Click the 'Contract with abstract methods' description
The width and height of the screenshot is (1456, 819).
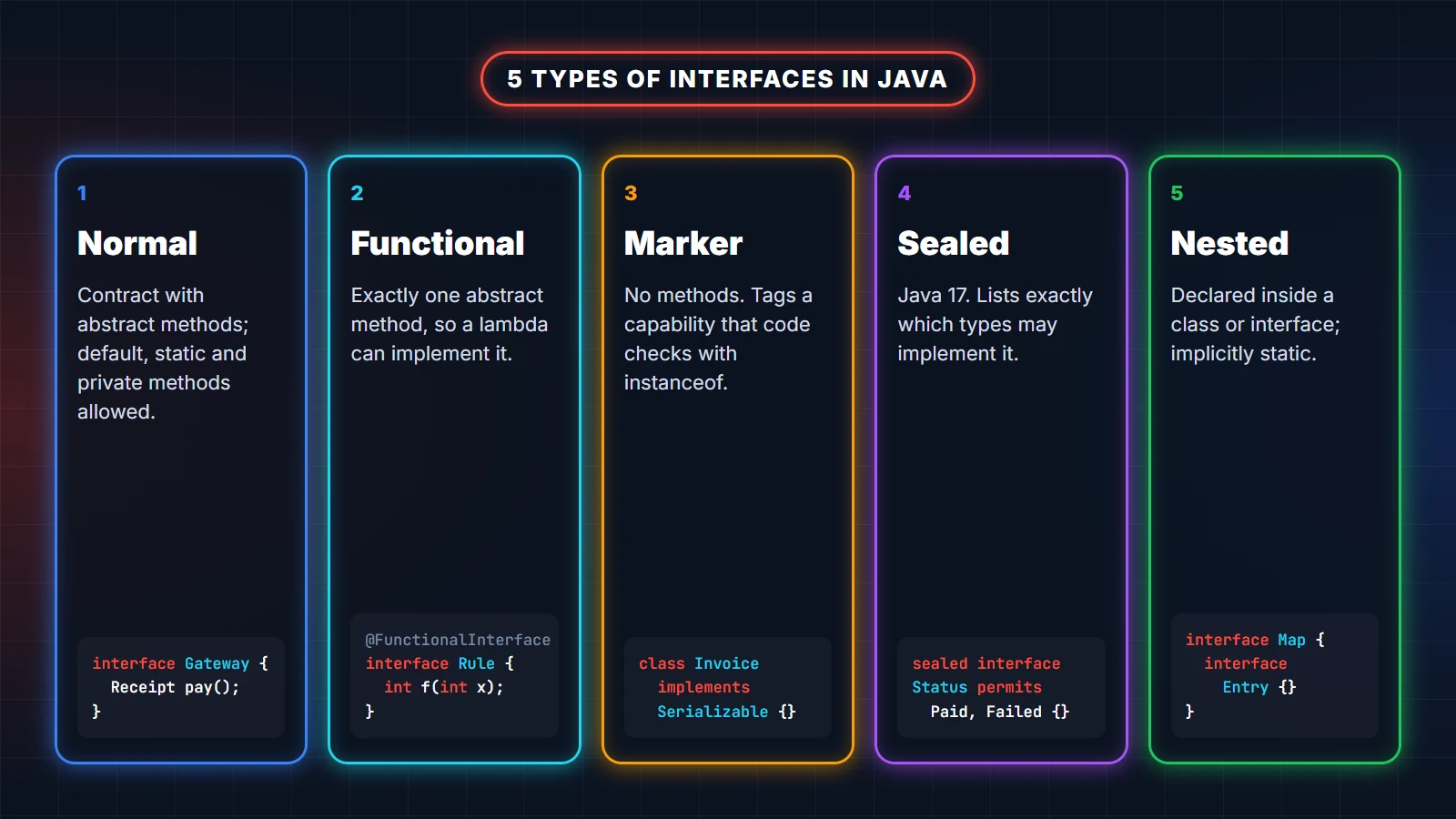(x=163, y=353)
